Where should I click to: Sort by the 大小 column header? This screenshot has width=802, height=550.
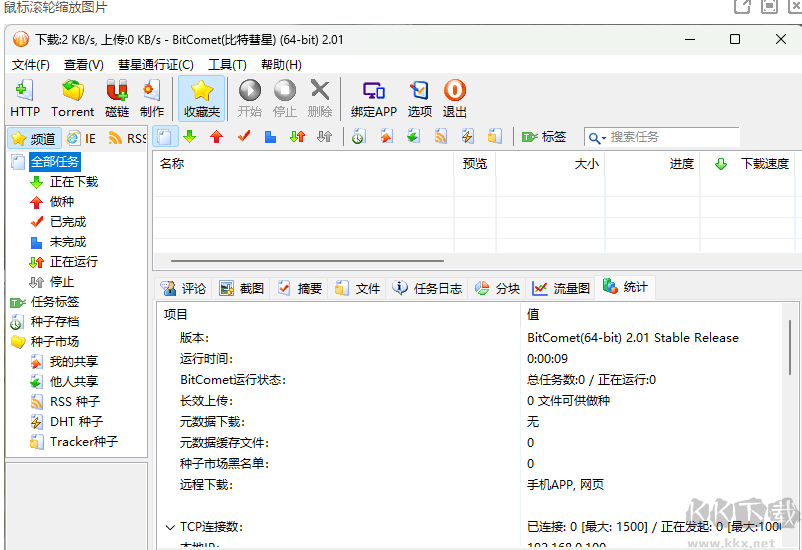[x=551, y=164]
